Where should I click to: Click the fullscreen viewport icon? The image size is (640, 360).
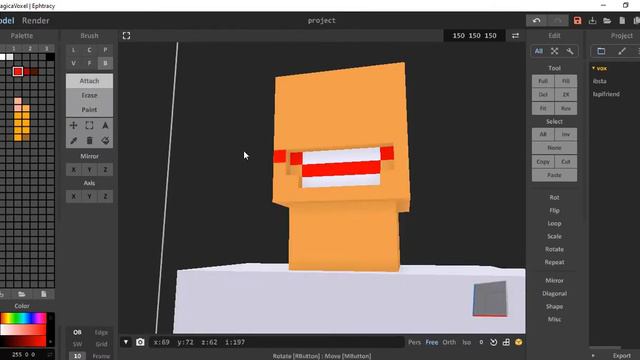(127, 36)
